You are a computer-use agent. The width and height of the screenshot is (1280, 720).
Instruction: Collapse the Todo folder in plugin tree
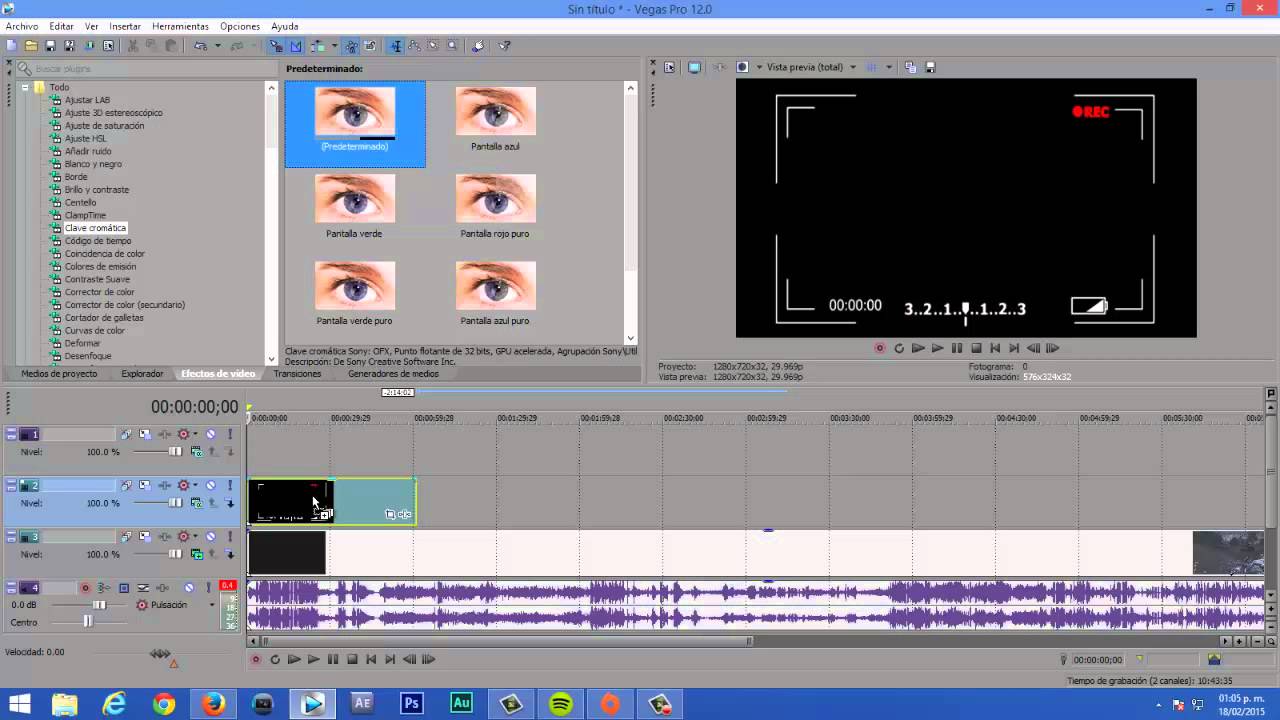tap(26, 87)
